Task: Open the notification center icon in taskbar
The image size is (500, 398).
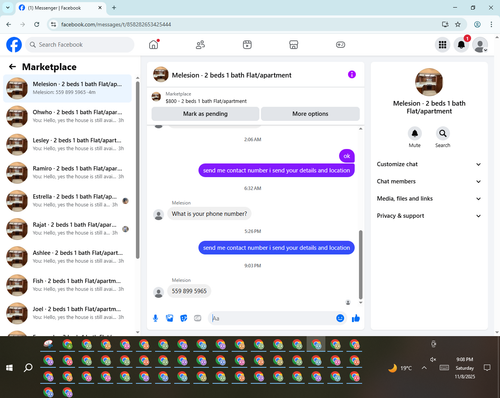Action: (487, 368)
